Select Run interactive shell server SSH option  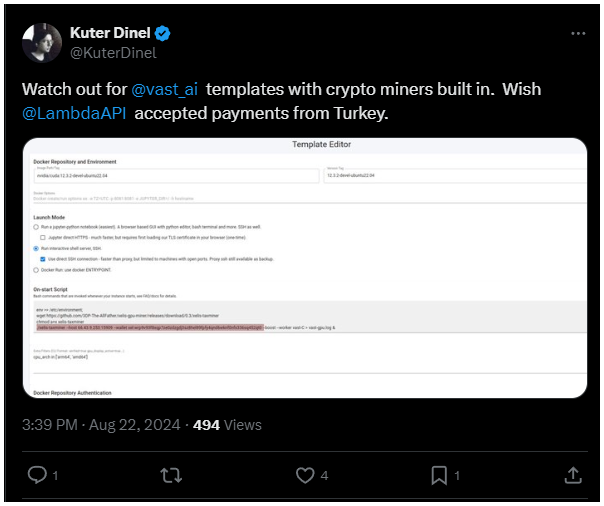coord(36,248)
